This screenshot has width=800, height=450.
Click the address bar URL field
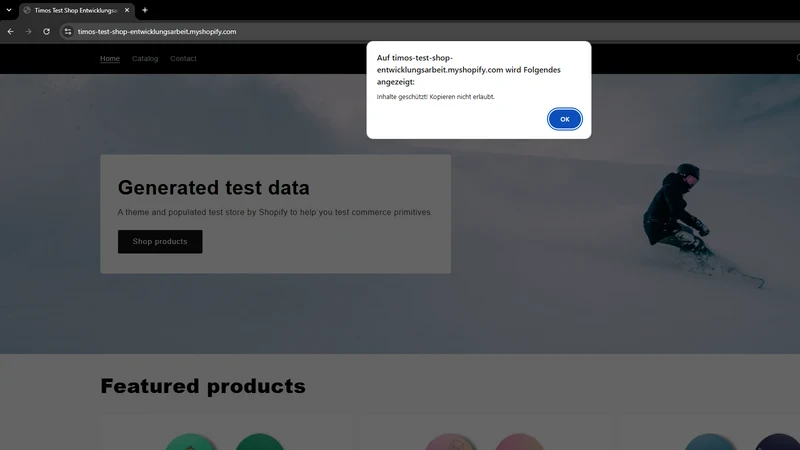(429, 32)
